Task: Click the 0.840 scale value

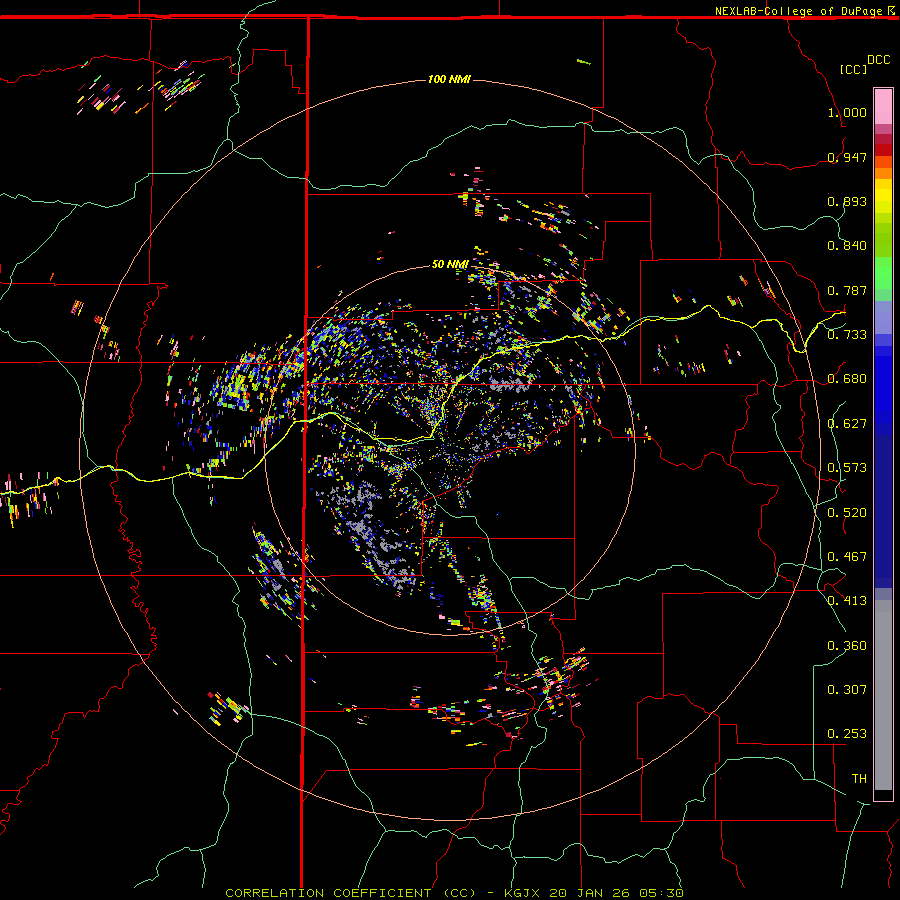Action: pos(847,246)
